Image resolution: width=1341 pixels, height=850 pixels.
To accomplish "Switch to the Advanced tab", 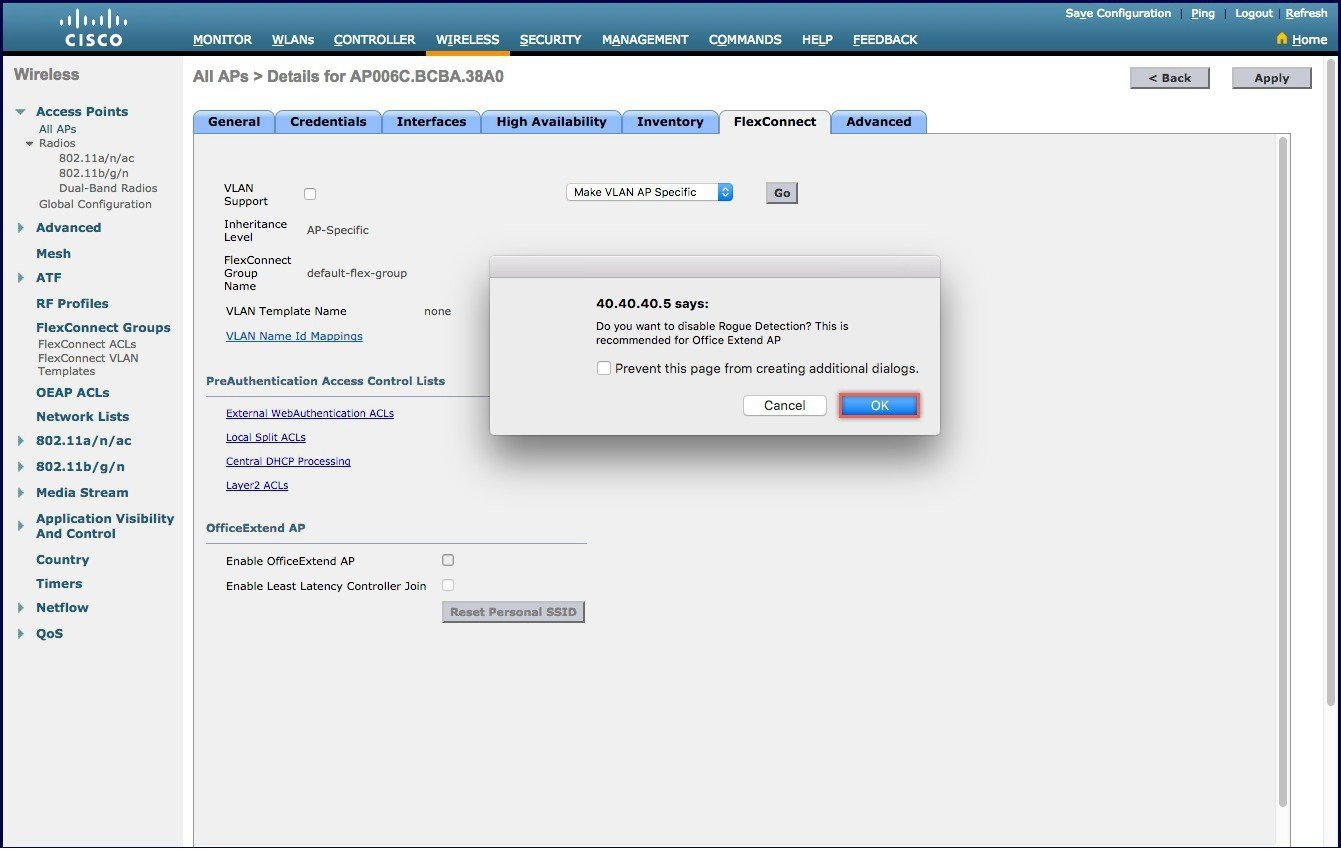I will pyautogui.click(x=879, y=122).
